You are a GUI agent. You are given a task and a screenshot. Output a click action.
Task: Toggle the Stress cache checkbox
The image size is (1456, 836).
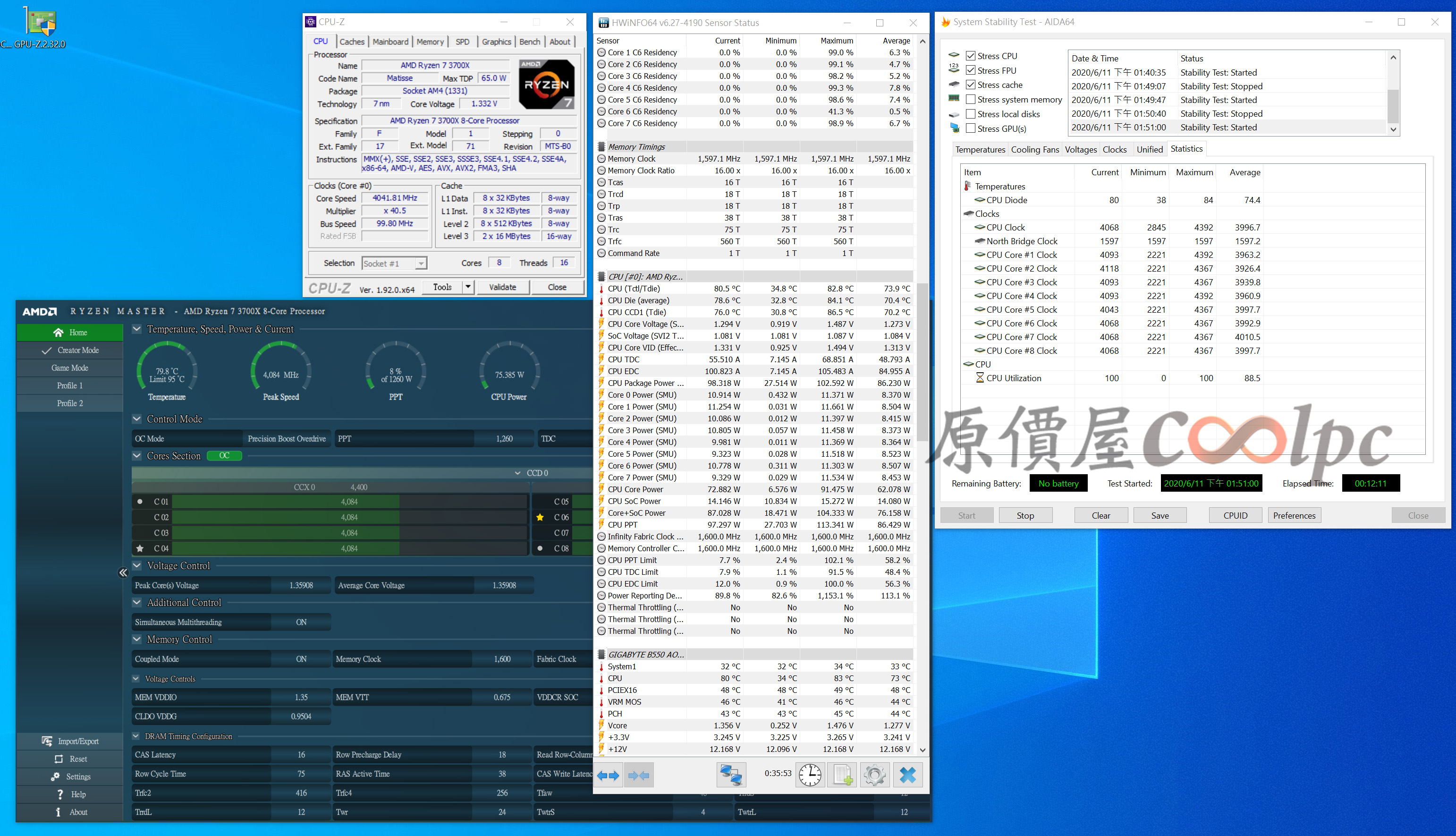(x=971, y=85)
